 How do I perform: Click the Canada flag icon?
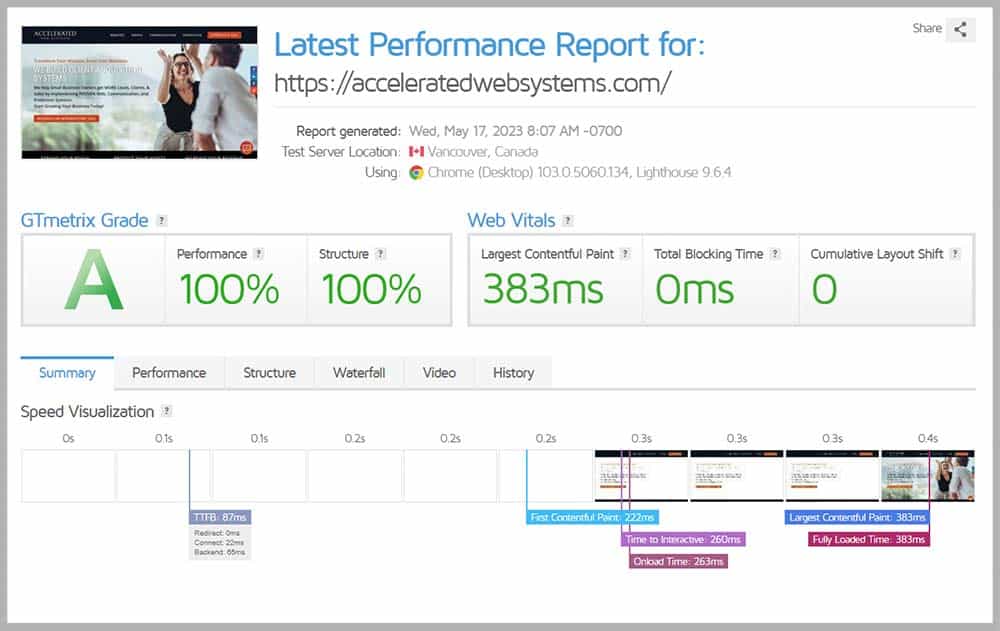(x=416, y=151)
